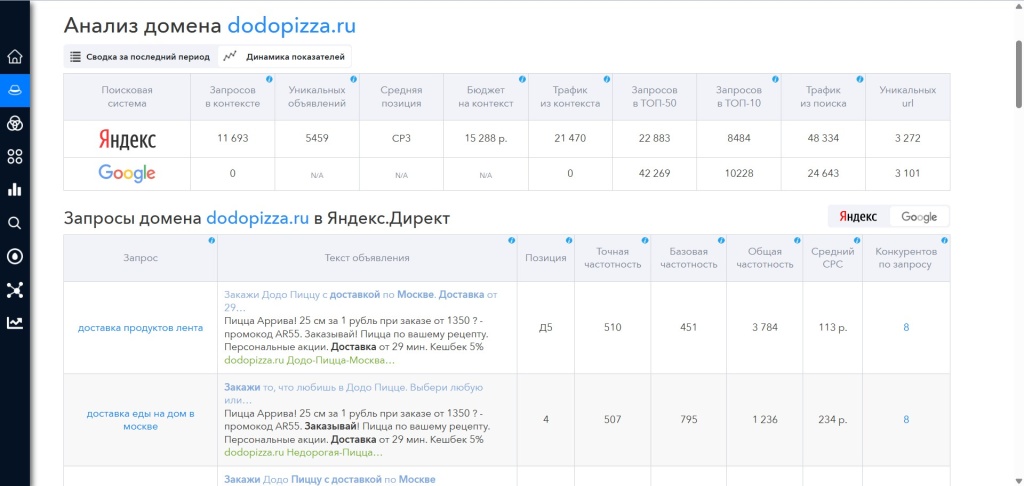
Task: Select average CPC value 234 р.
Action: [833, 420]
